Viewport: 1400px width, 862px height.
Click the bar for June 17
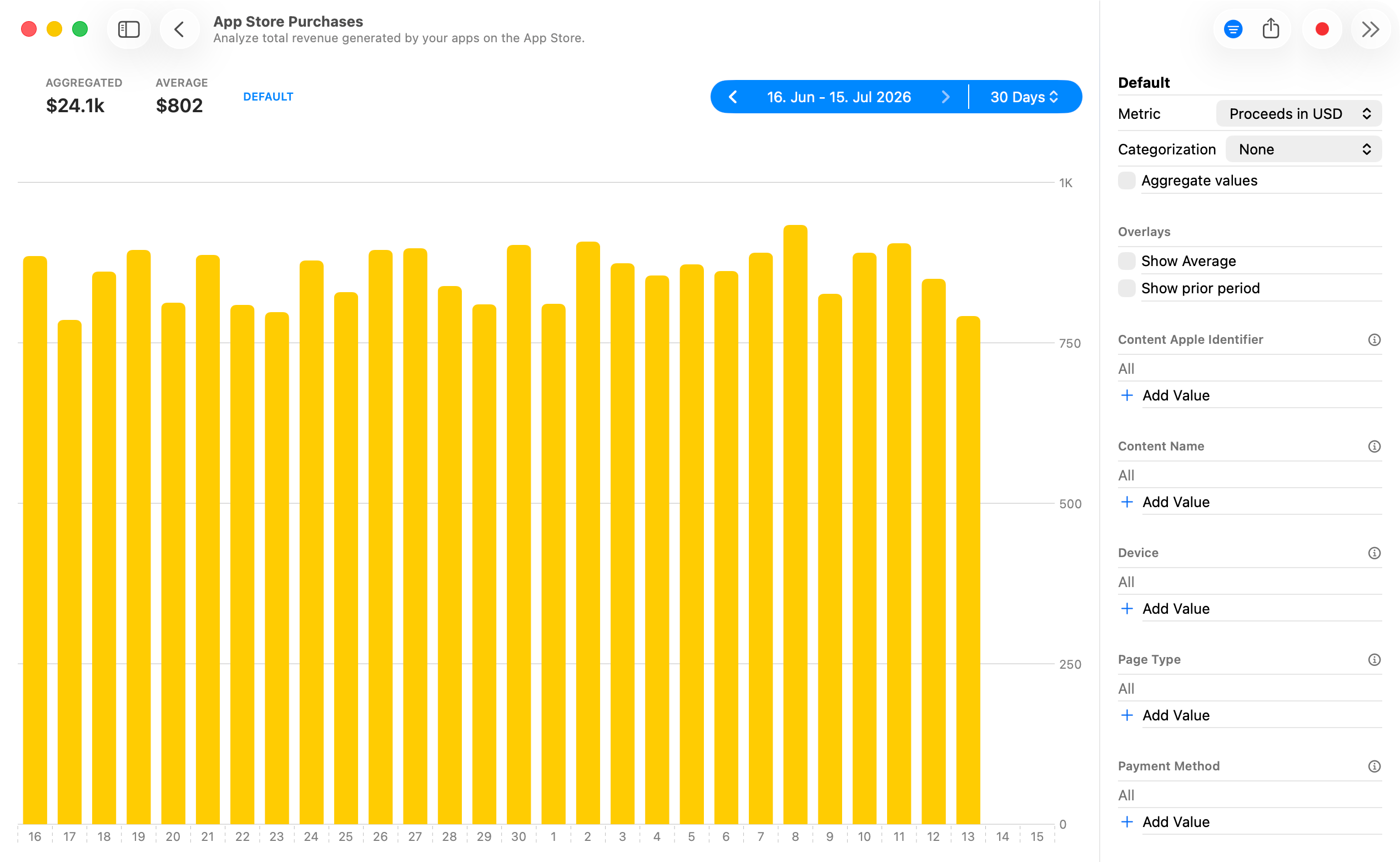[x=69, y=572]
